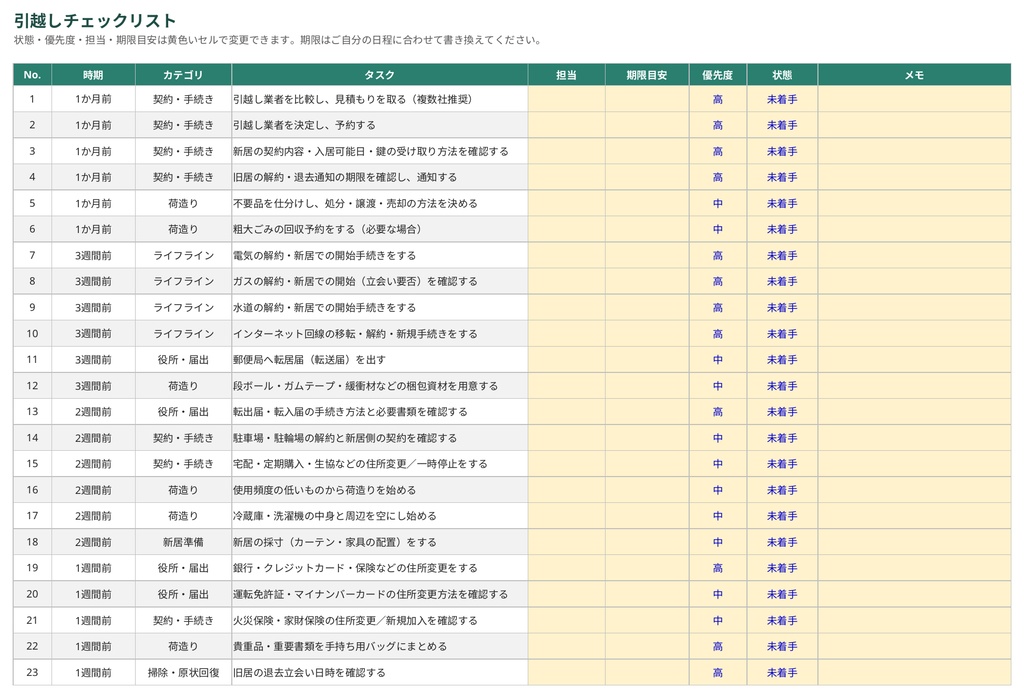The height and width of the screenshot is (698, 1024).
Task: Select task インターネット回線の移転
Action: click(379, 334)
